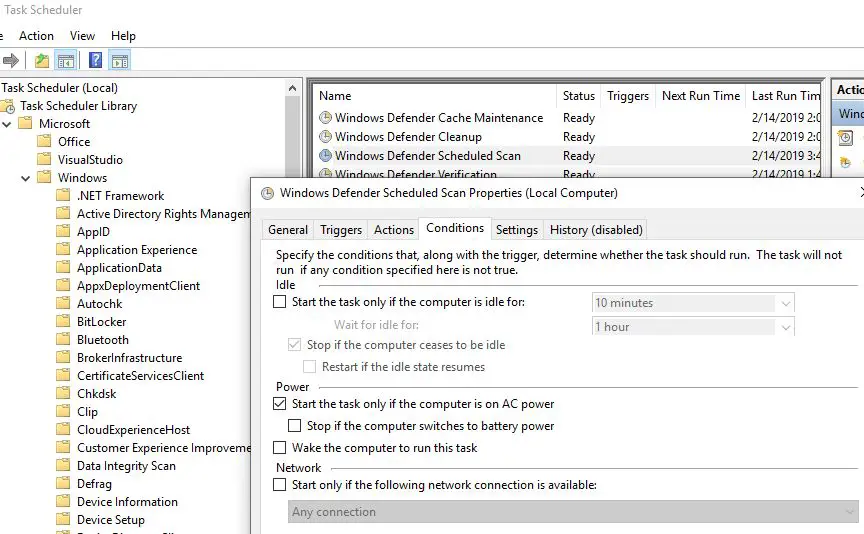Switch to the General tab
Image resolution: width=864 pixels, height=534 pixels.
pyautogui.click(x=288, y=230)
